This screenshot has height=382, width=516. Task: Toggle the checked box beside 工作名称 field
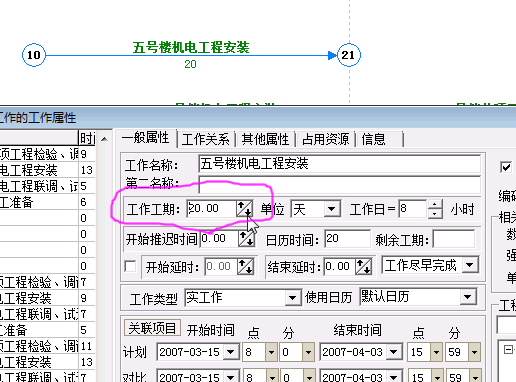(x=506, y=167)
